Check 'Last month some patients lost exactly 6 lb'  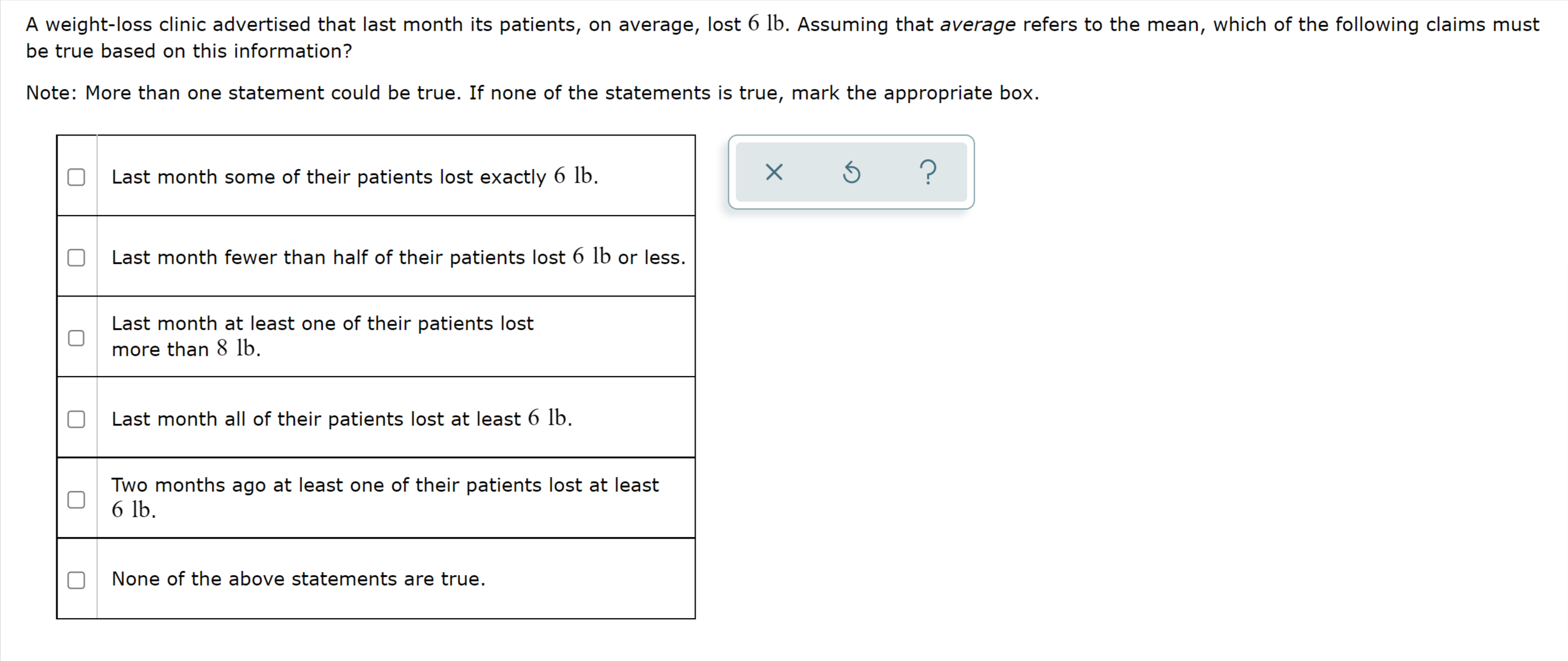coord(76,176)
